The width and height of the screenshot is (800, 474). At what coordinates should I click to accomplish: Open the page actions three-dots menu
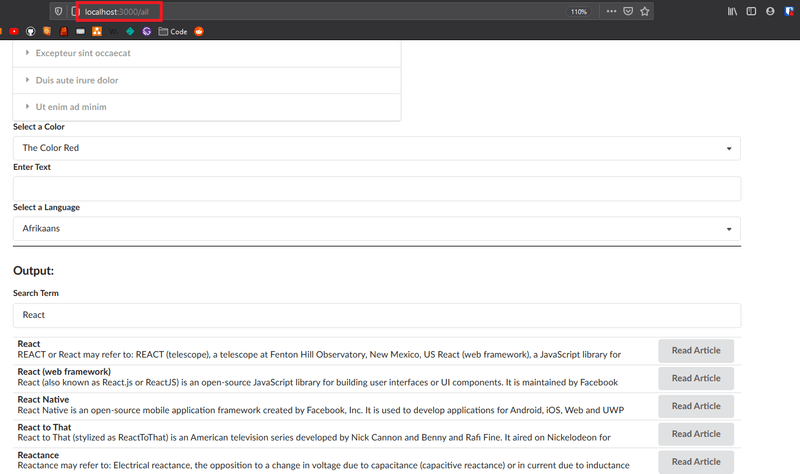(611, 11)
